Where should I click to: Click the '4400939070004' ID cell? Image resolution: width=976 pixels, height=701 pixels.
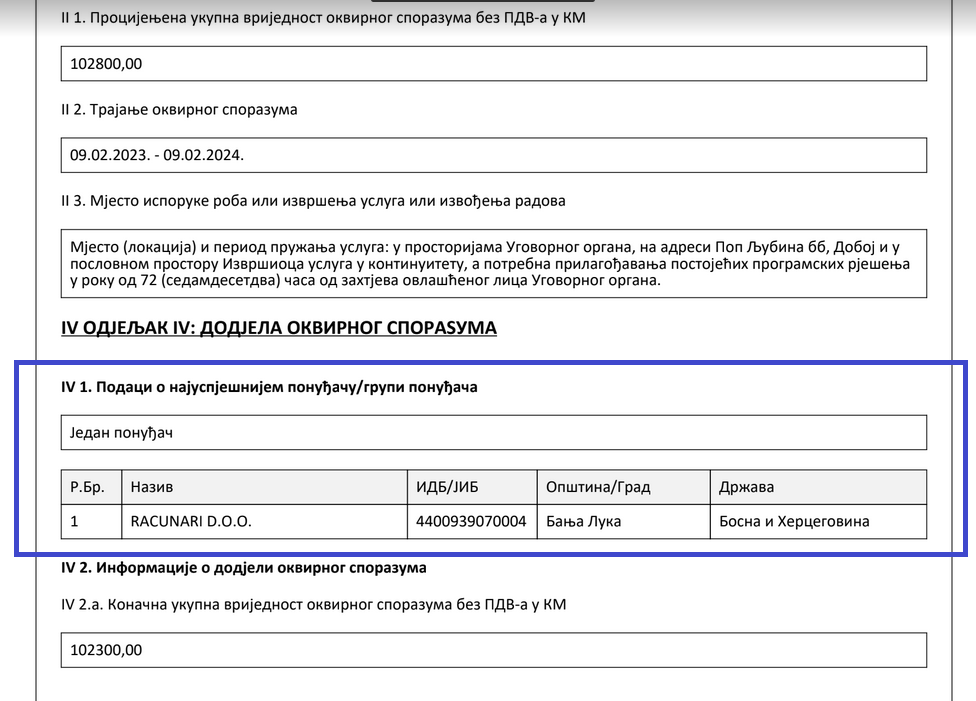coord(472,521)
